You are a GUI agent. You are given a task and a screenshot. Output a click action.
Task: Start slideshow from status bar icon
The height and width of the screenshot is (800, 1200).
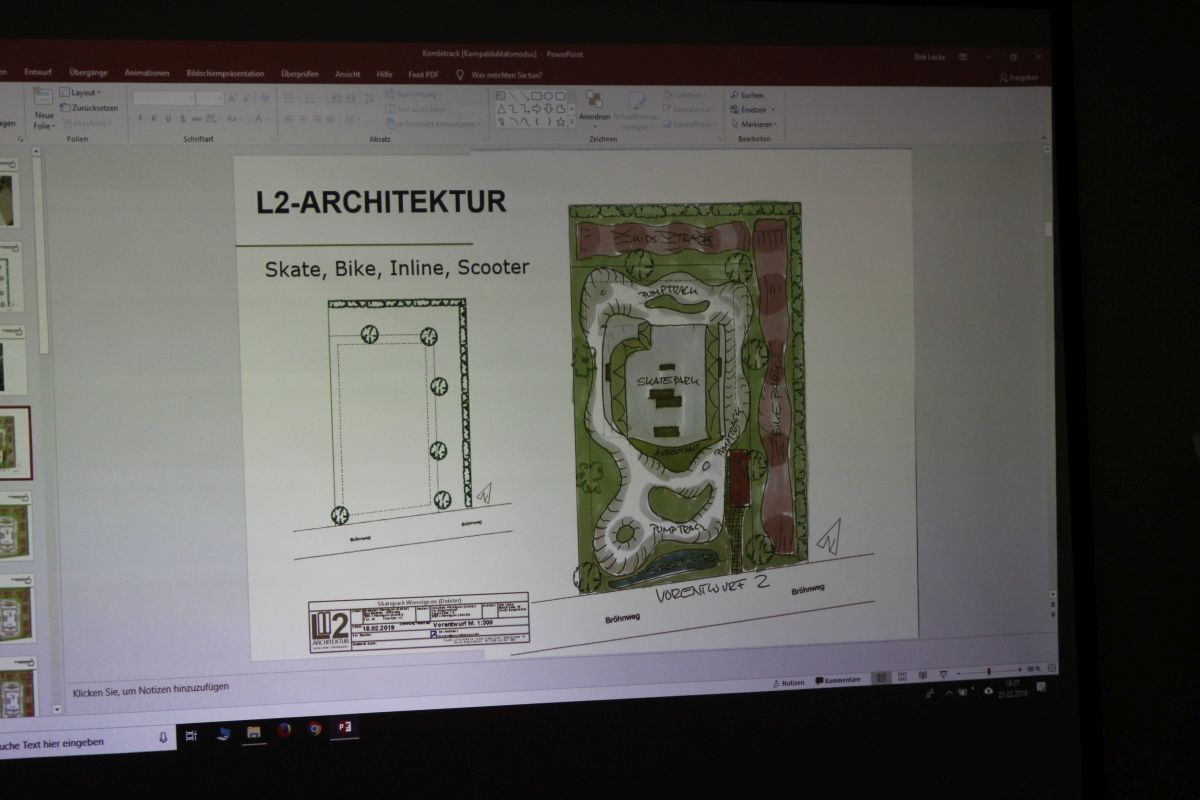(x=941, y=675)
